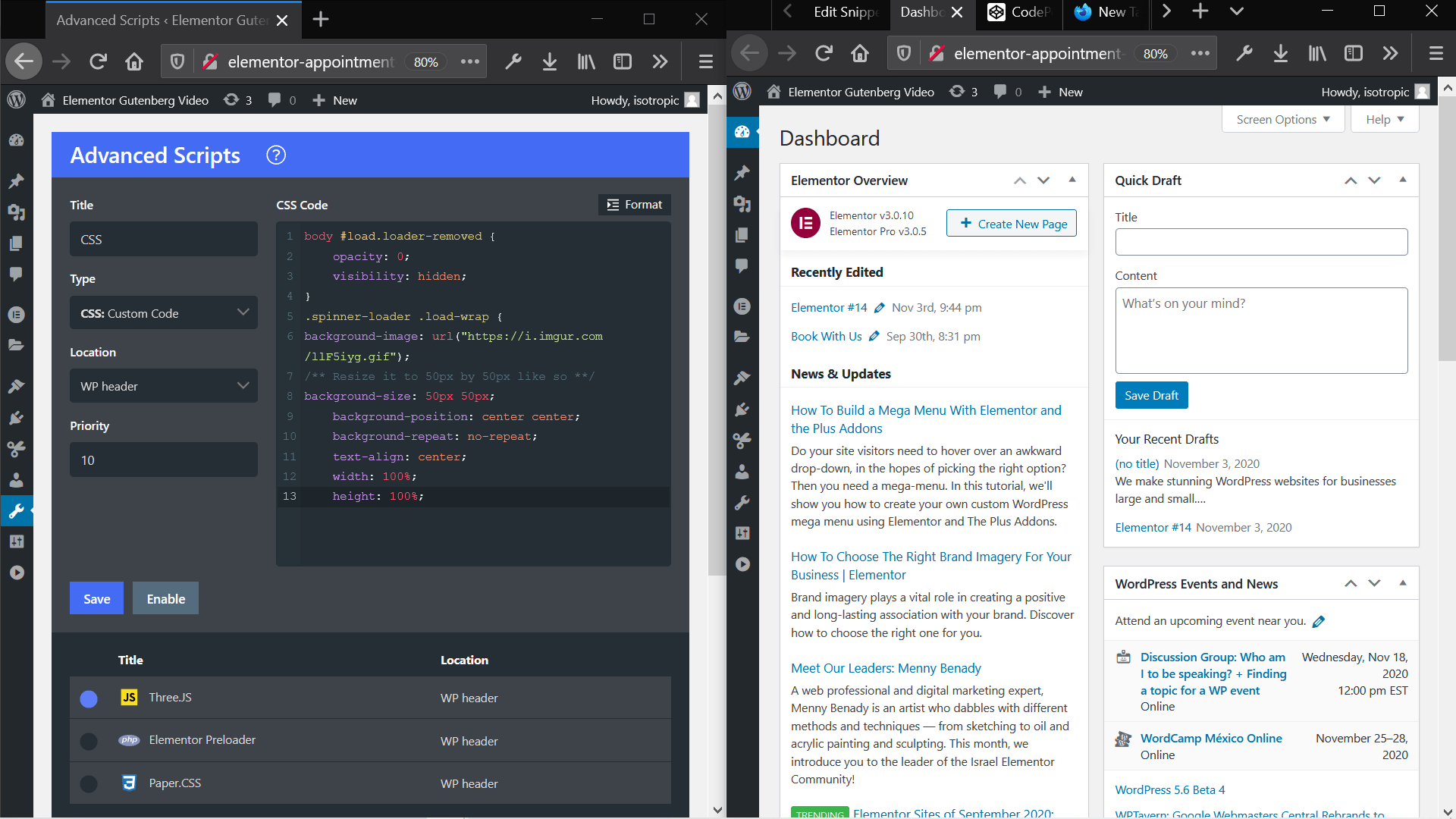The height and width of the screenshot is (819, 1456).
Task: Click shield tracking protection in right address bar
Action: point(903,53)
